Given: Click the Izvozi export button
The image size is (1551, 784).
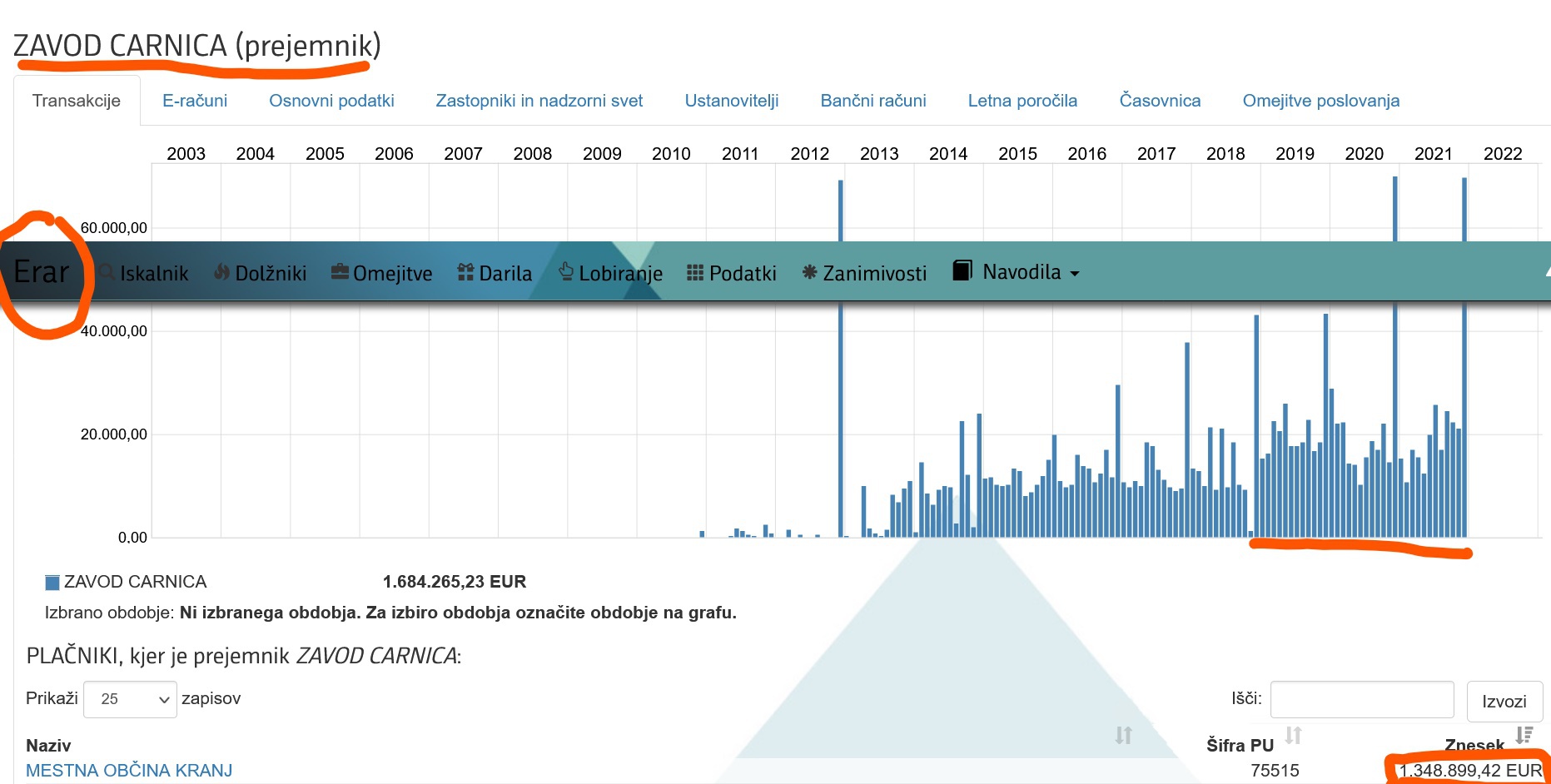Looking at the screenshot, I should tap(1504, 702).
